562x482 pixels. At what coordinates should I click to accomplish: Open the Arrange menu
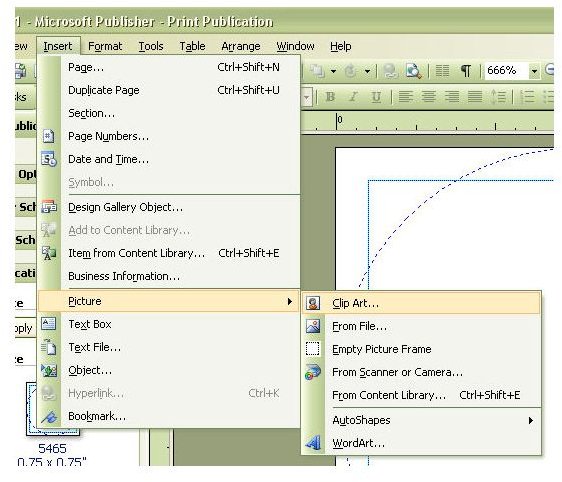pyautogui.click(x=240, y=46)
